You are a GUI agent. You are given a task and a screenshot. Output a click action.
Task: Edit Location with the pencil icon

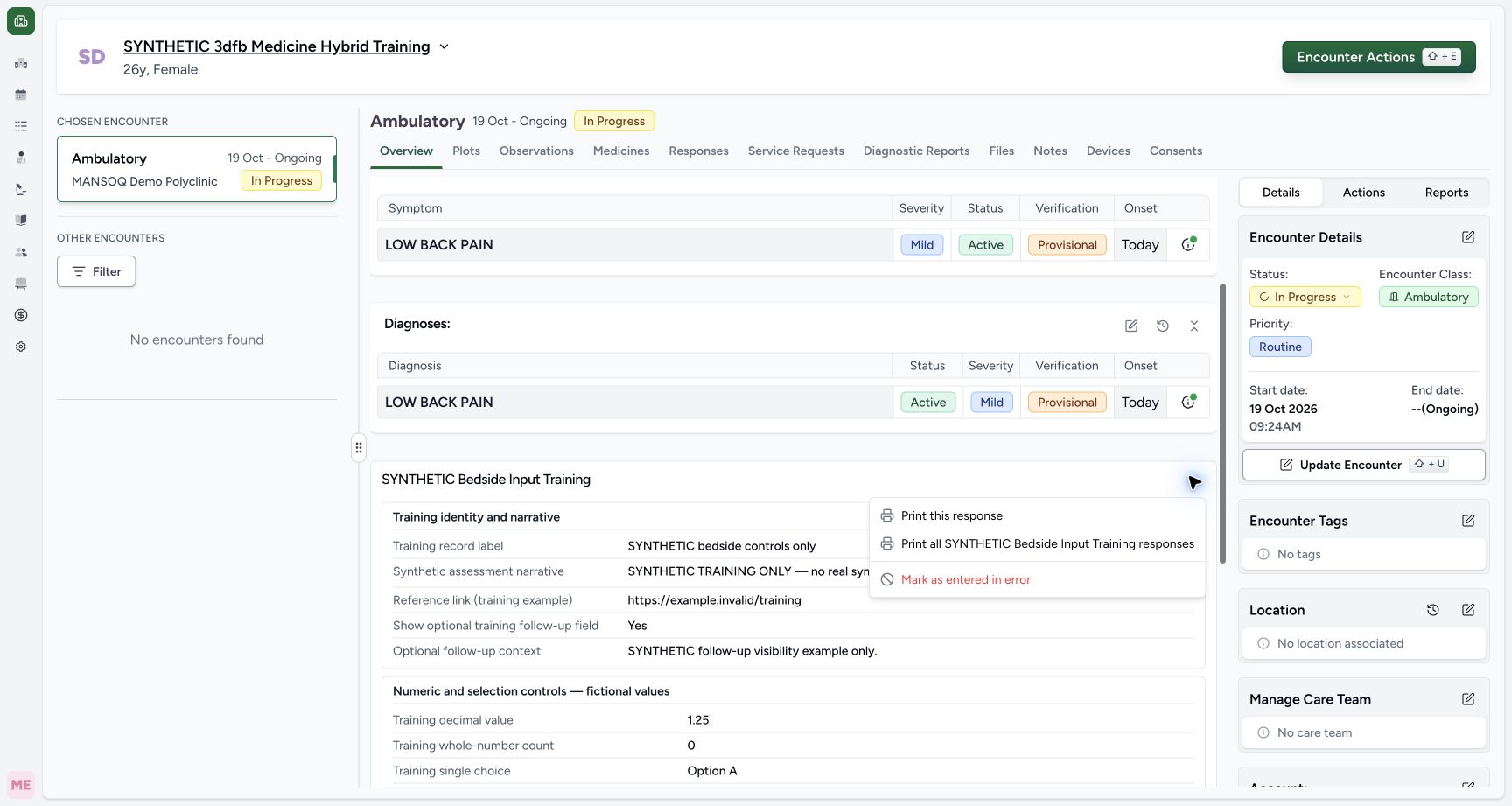(1468, 610)
